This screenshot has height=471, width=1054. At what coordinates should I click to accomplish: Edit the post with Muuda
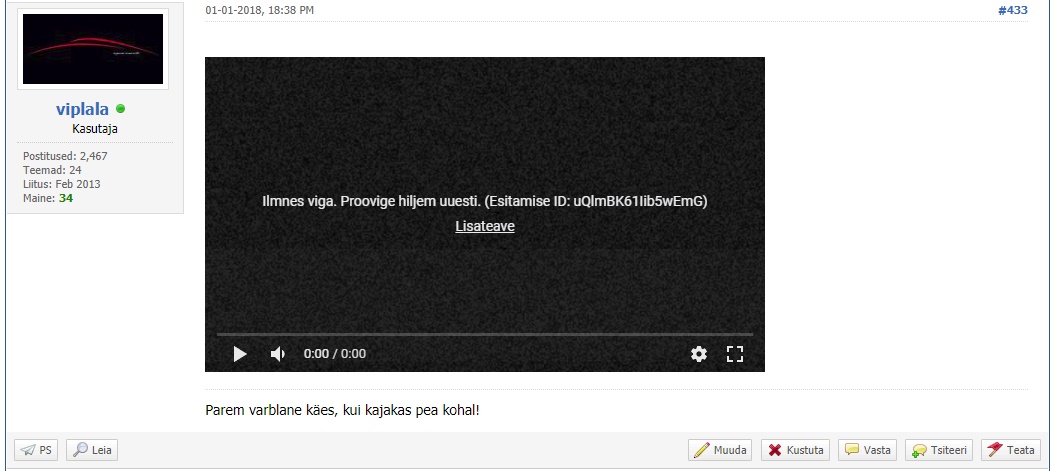[720, 450]
